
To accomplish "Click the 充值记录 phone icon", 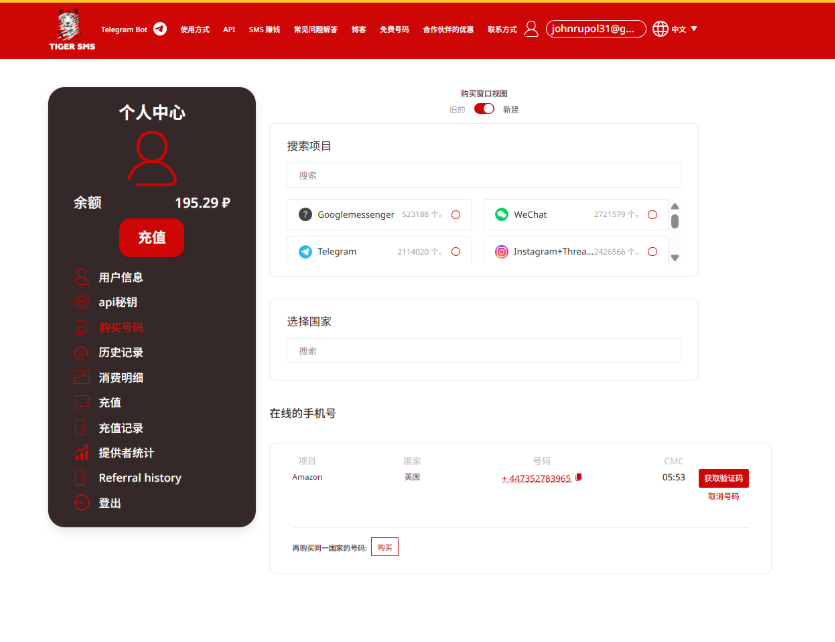I will point(81,427).
